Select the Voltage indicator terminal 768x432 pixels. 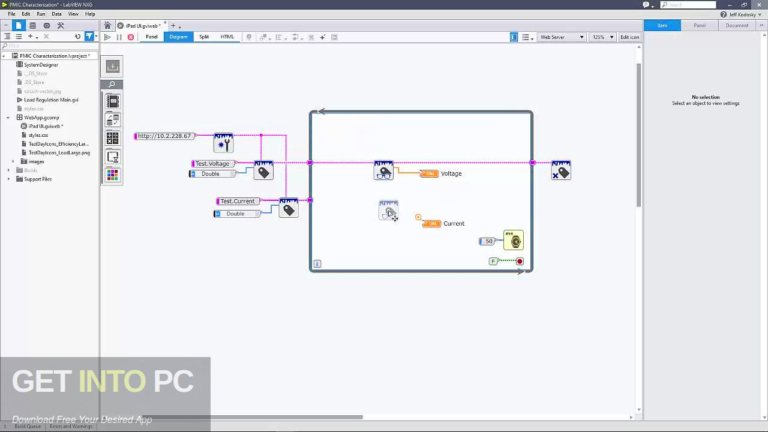coord(429,174)
